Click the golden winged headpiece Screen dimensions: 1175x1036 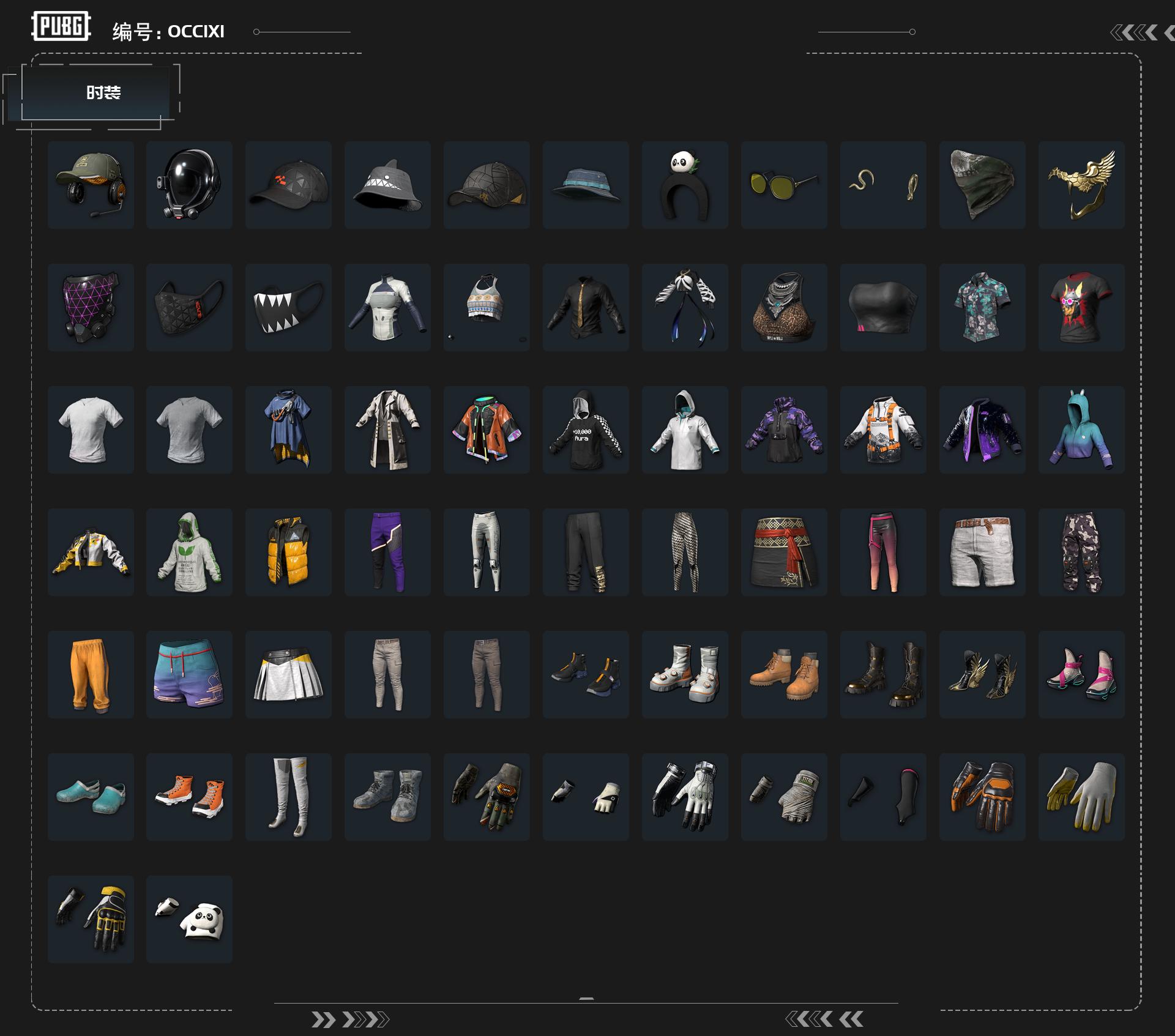click(x=1081, y=185)
